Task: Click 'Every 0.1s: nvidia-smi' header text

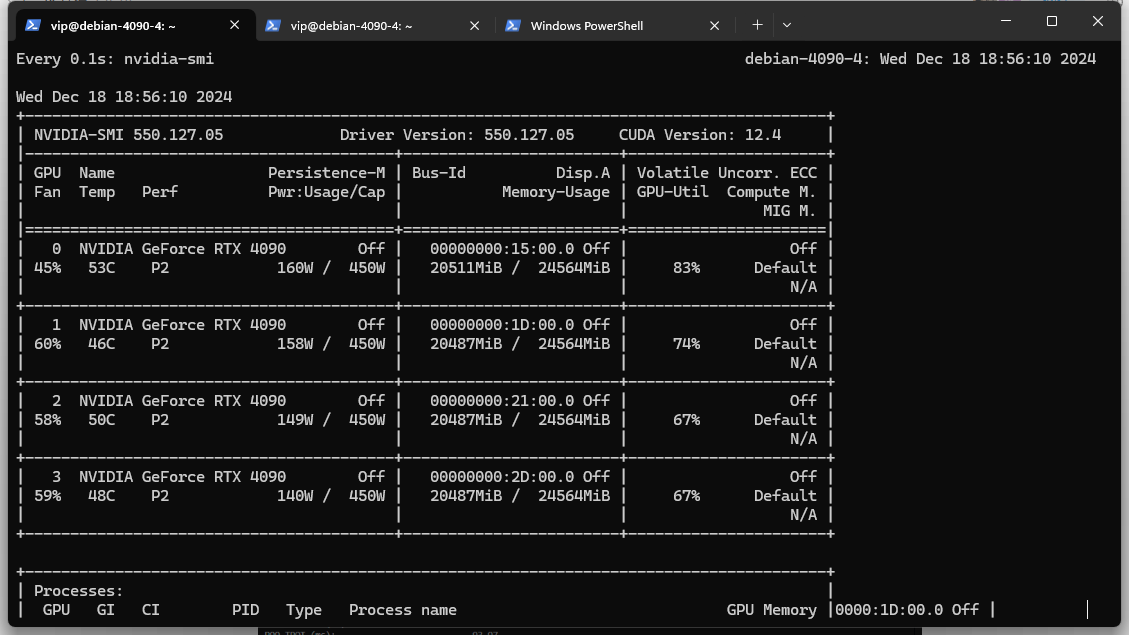Action: pyautogui.click(x=115, y=59)
